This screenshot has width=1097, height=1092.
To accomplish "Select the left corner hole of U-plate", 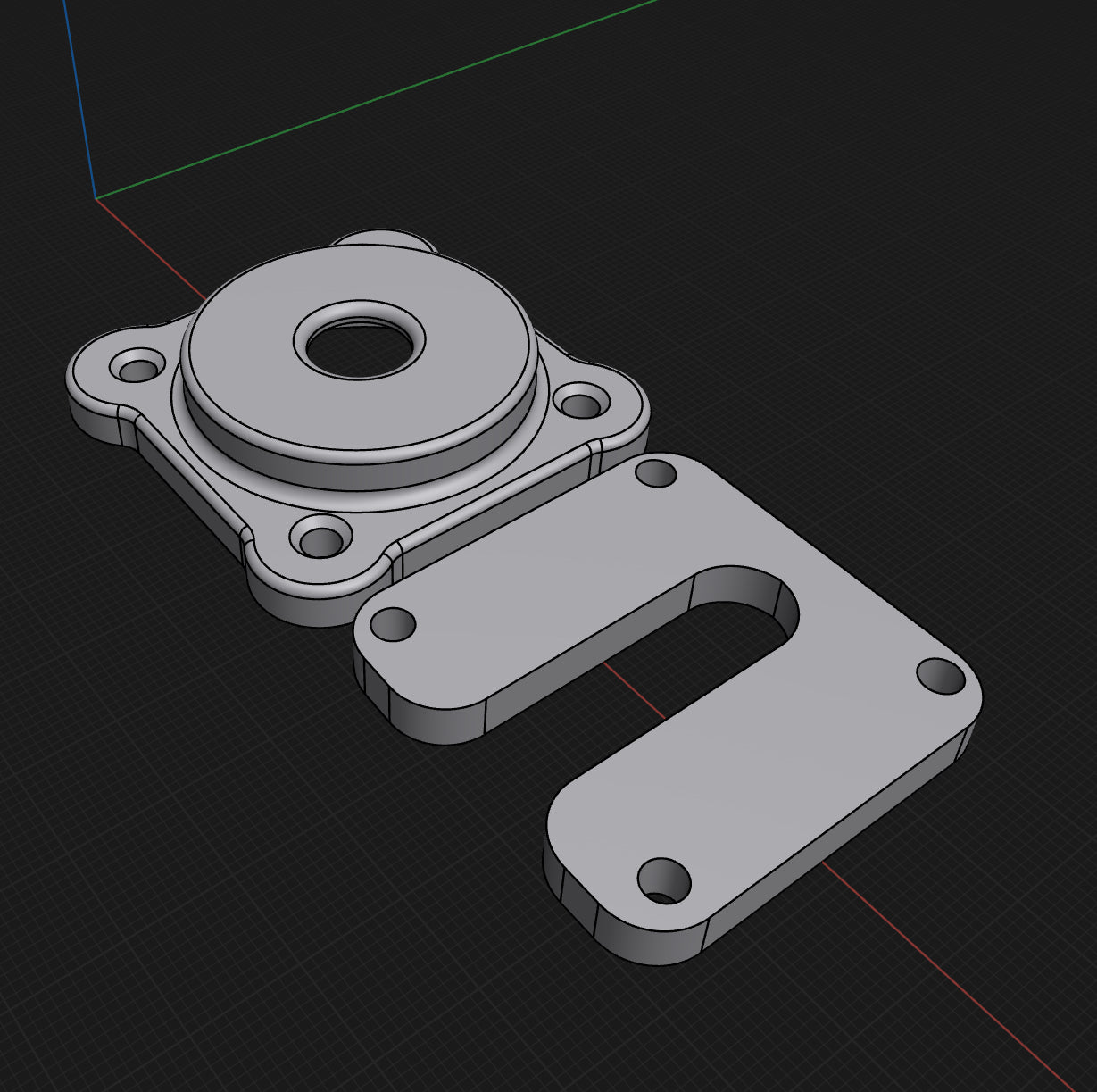I will click(x=394, y=623).
